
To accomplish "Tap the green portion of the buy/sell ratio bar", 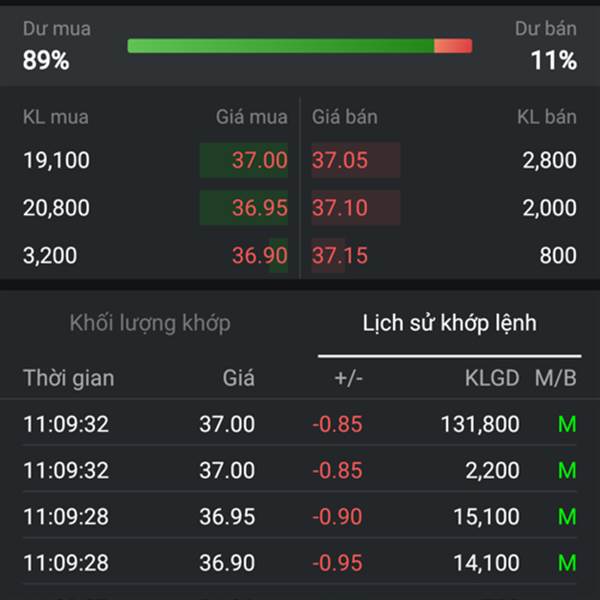I will tap(280, 46).
